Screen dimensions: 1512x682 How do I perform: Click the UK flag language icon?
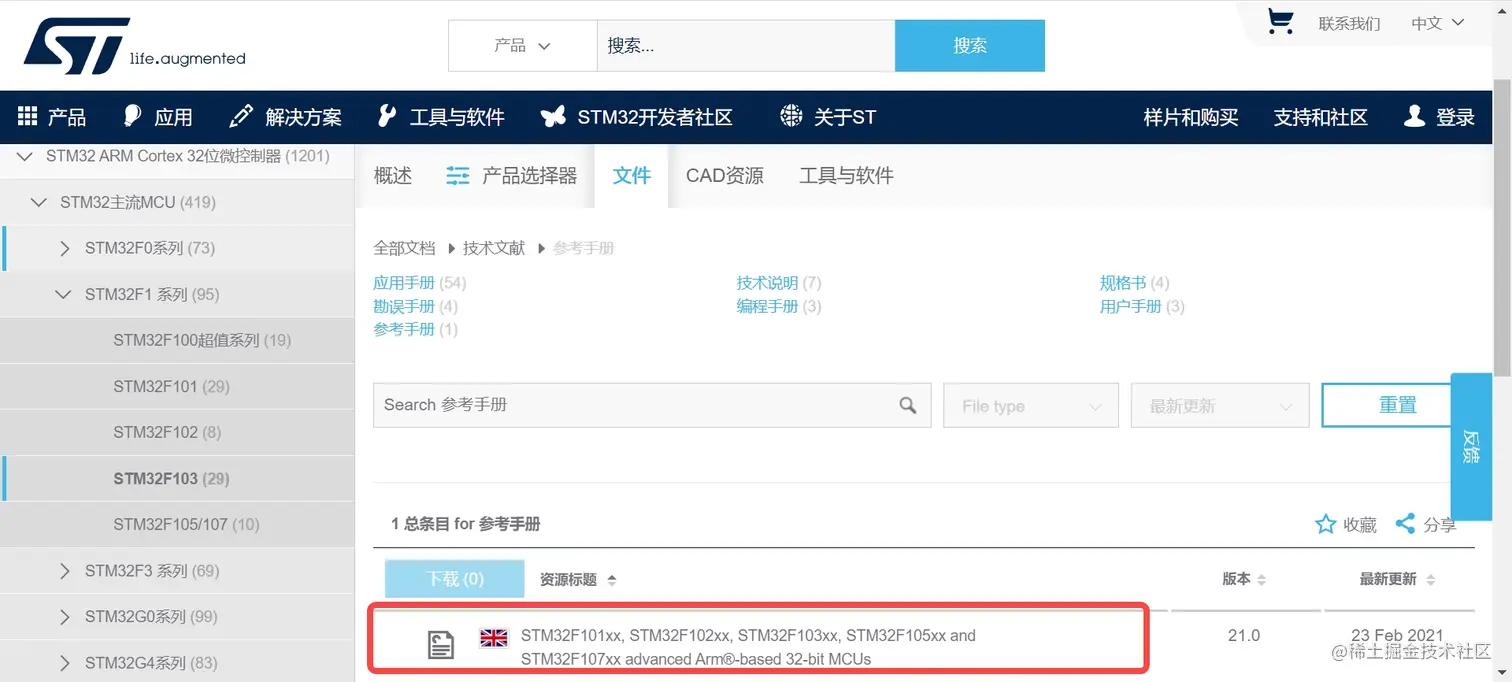(x=493, y=637)
